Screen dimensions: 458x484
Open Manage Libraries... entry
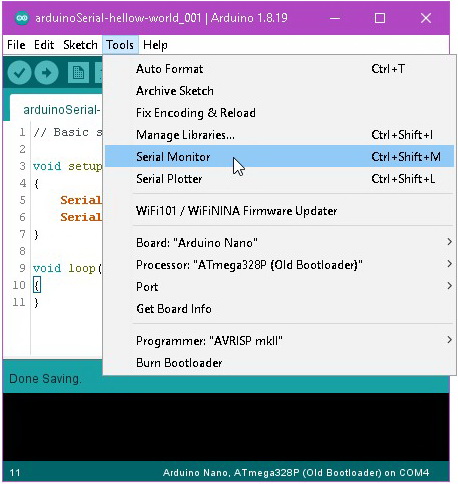[x=279, y=135]
